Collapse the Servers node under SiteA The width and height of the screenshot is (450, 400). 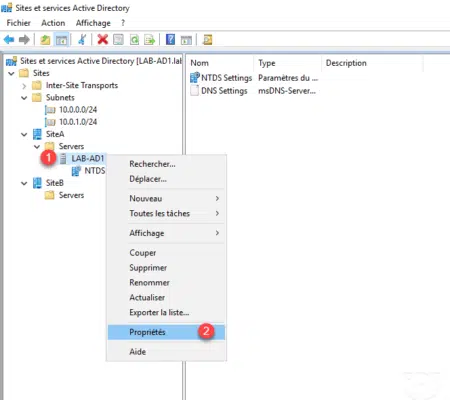tap(37, 147)
